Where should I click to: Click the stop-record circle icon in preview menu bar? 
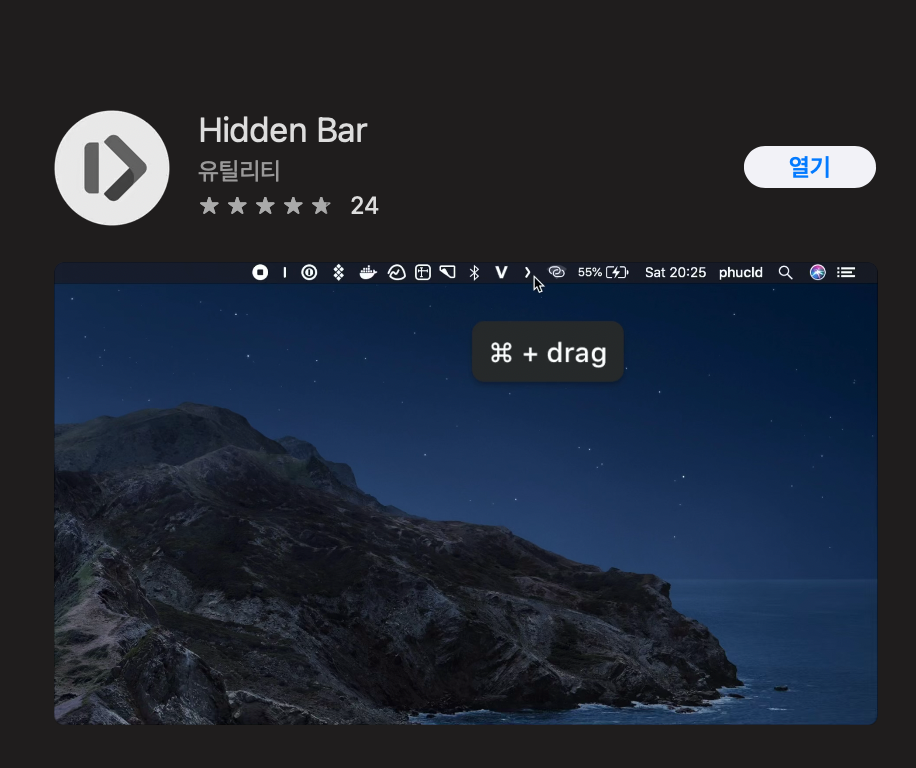point(260,272)
